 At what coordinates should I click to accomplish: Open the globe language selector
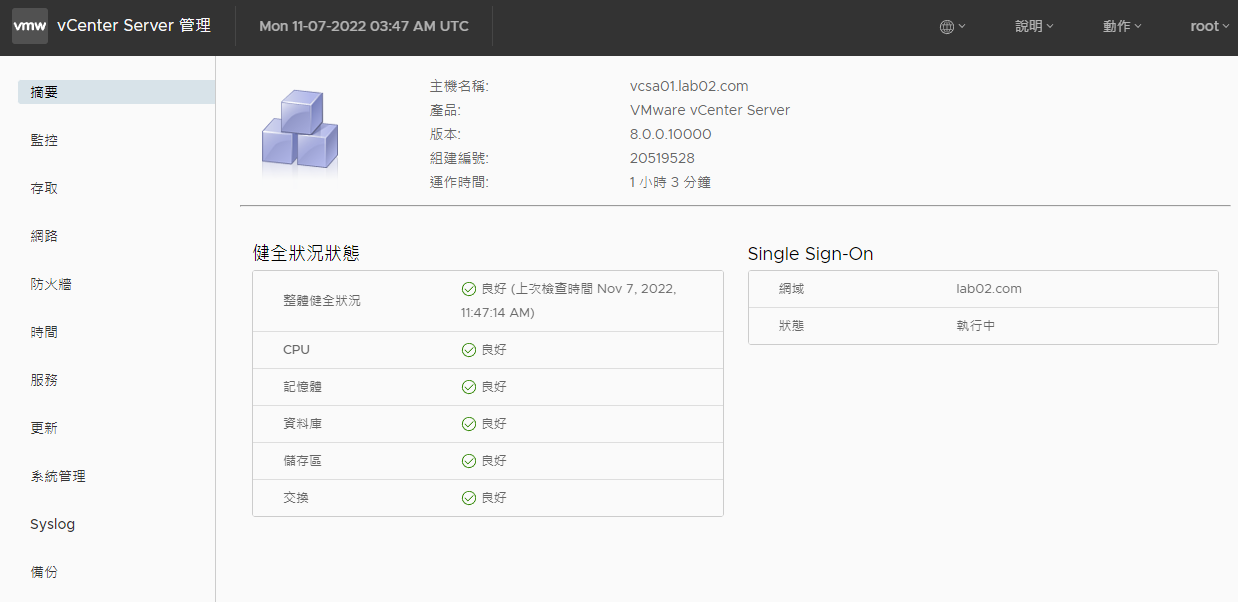[x=952, y=27]
